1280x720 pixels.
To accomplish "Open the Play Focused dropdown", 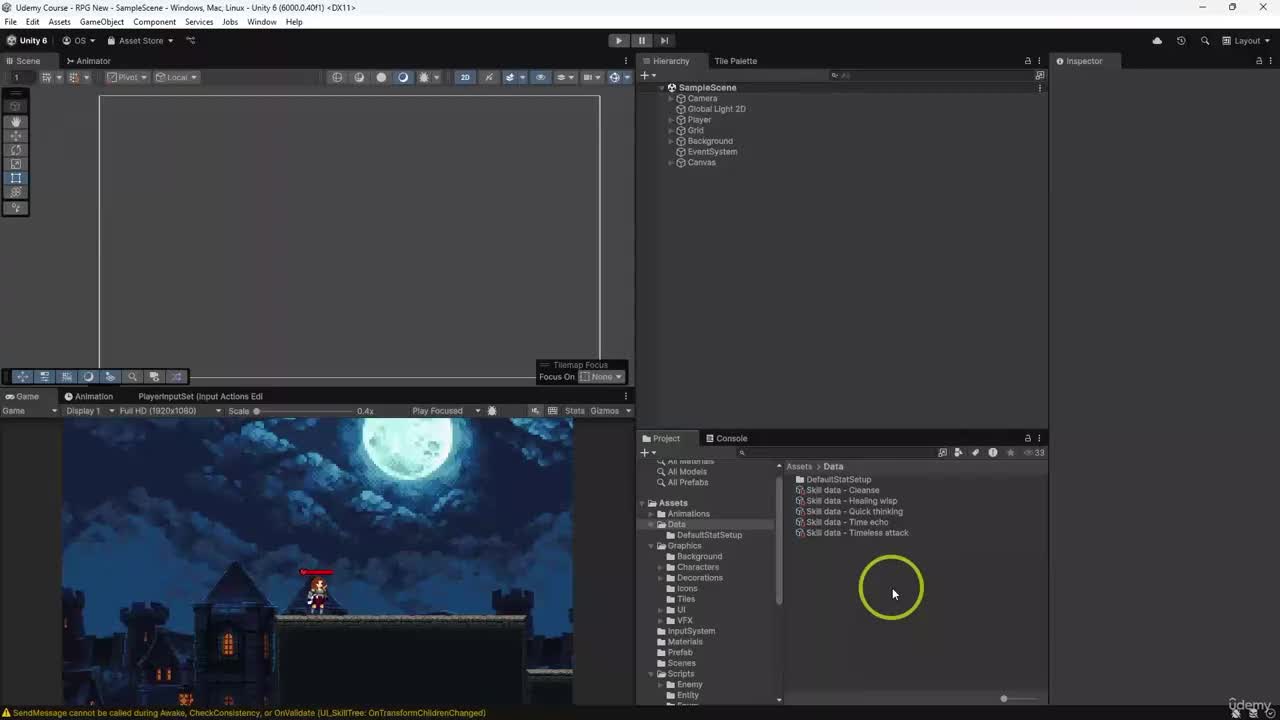I will click(x=446, y=411).
